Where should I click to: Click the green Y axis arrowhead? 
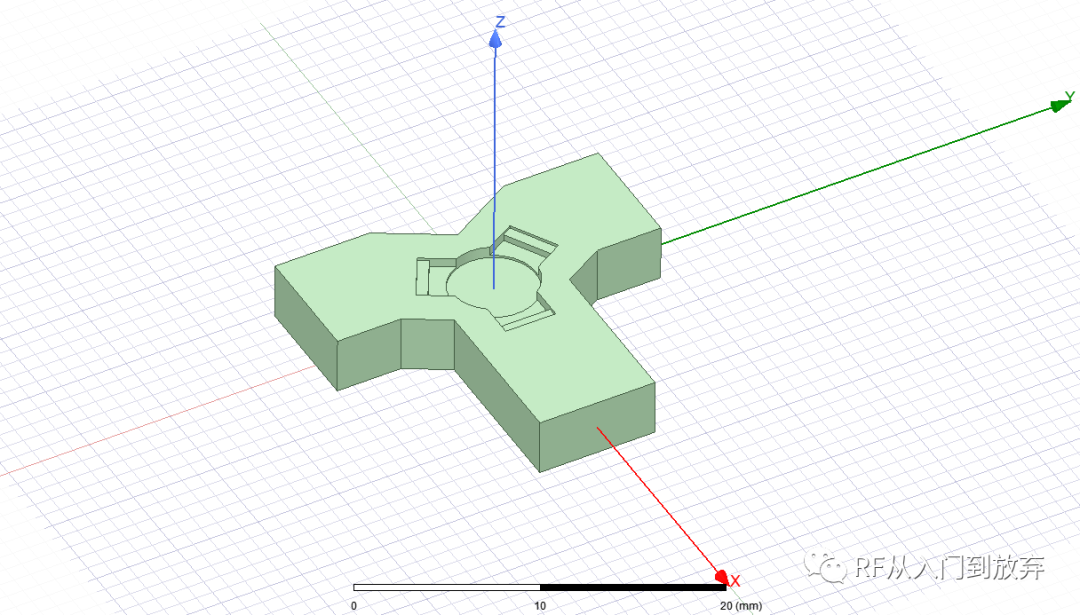coord(1060,105)
